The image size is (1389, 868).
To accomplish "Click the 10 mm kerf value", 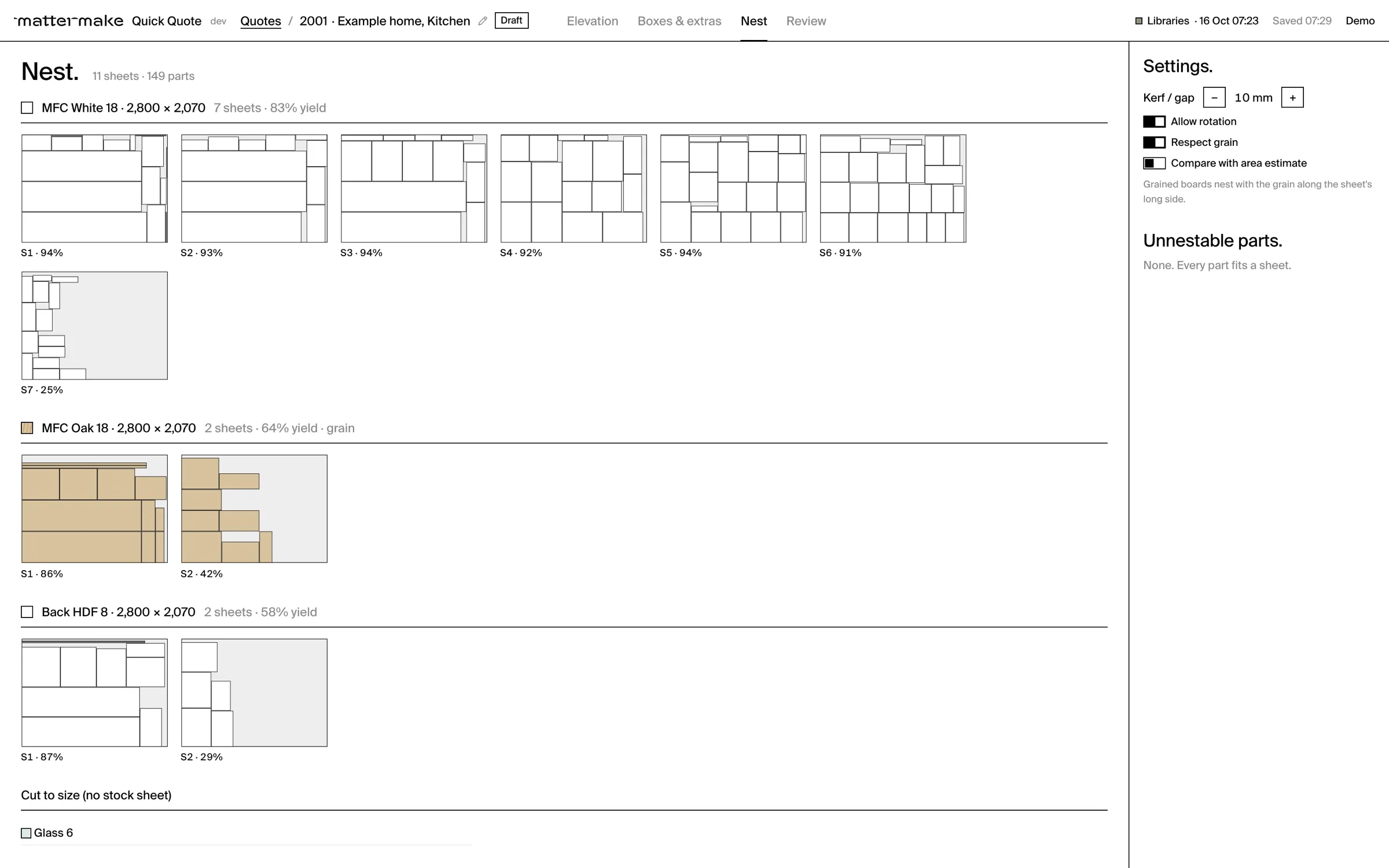I will [x=1254, y=98].
